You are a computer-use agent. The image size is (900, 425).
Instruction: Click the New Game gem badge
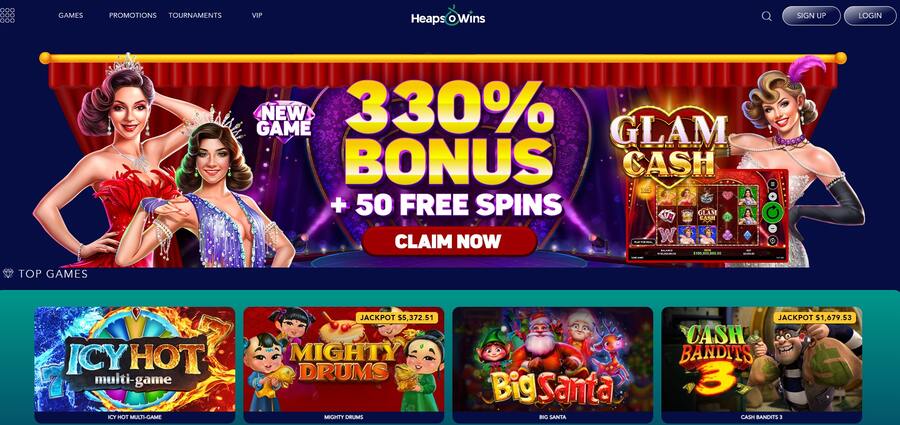click(284, 120)
